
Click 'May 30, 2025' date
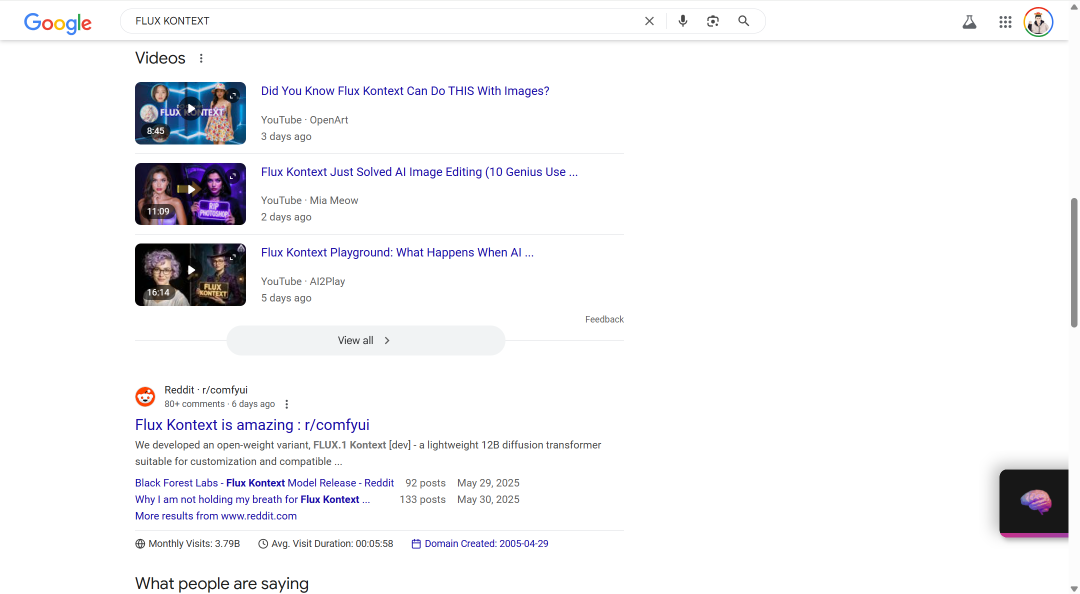point(488,500)
